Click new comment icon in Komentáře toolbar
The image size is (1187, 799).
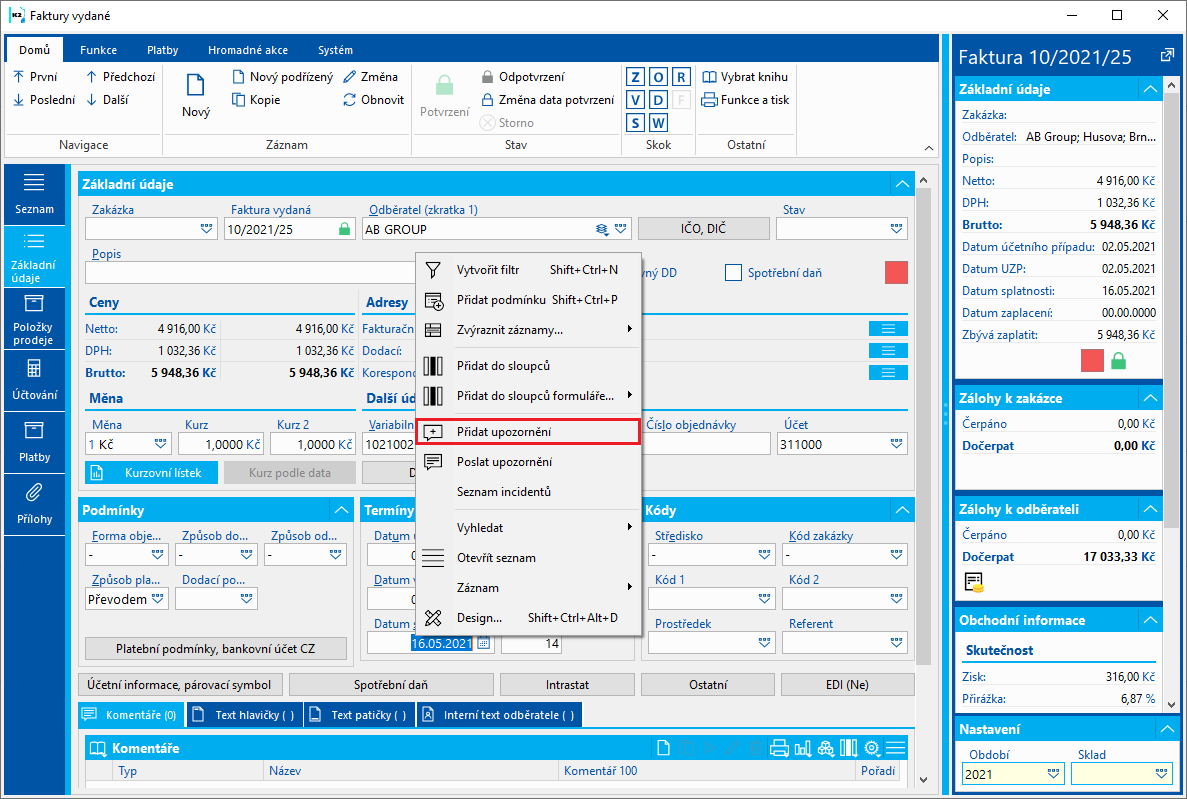click(x=663, y=748)
